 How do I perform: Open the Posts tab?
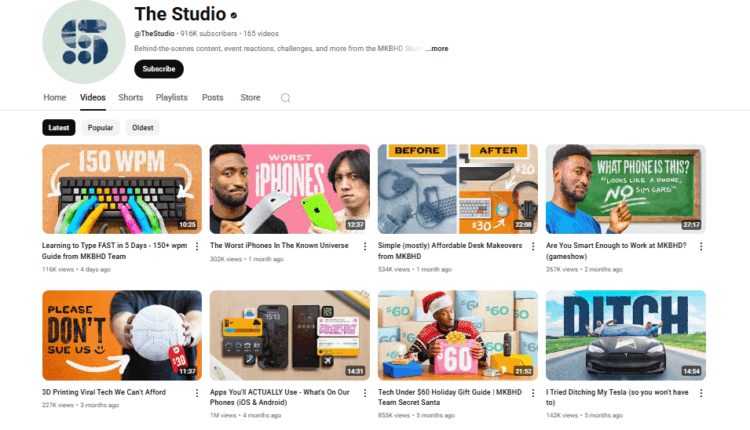click(212, 98)
